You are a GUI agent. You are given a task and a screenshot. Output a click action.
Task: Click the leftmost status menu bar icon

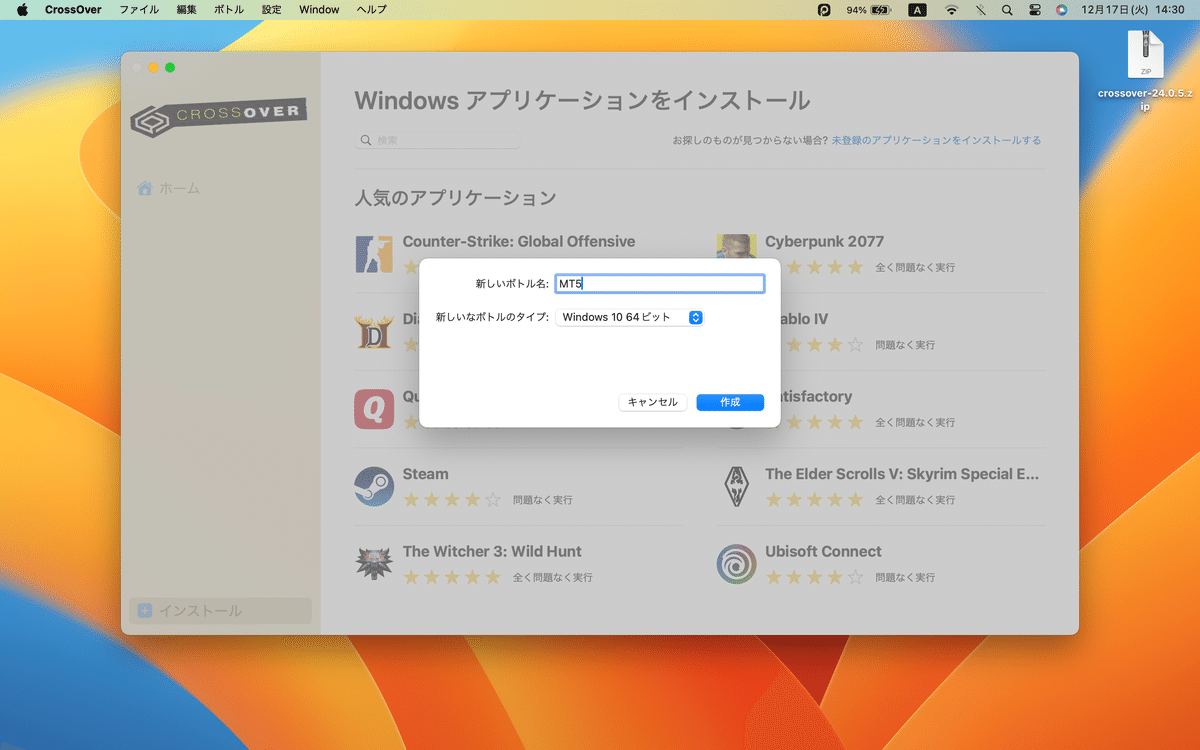pos(824,10)
